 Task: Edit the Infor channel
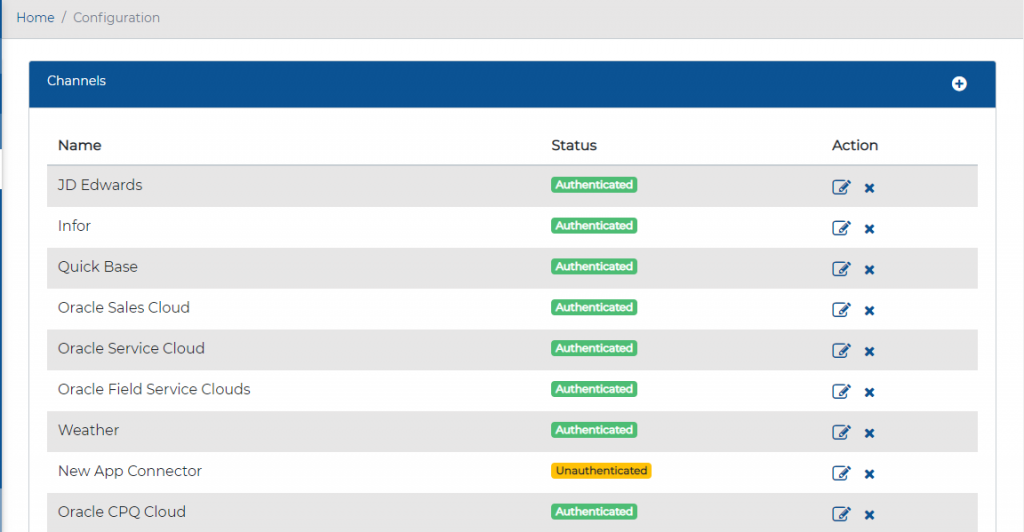(841, 228)
